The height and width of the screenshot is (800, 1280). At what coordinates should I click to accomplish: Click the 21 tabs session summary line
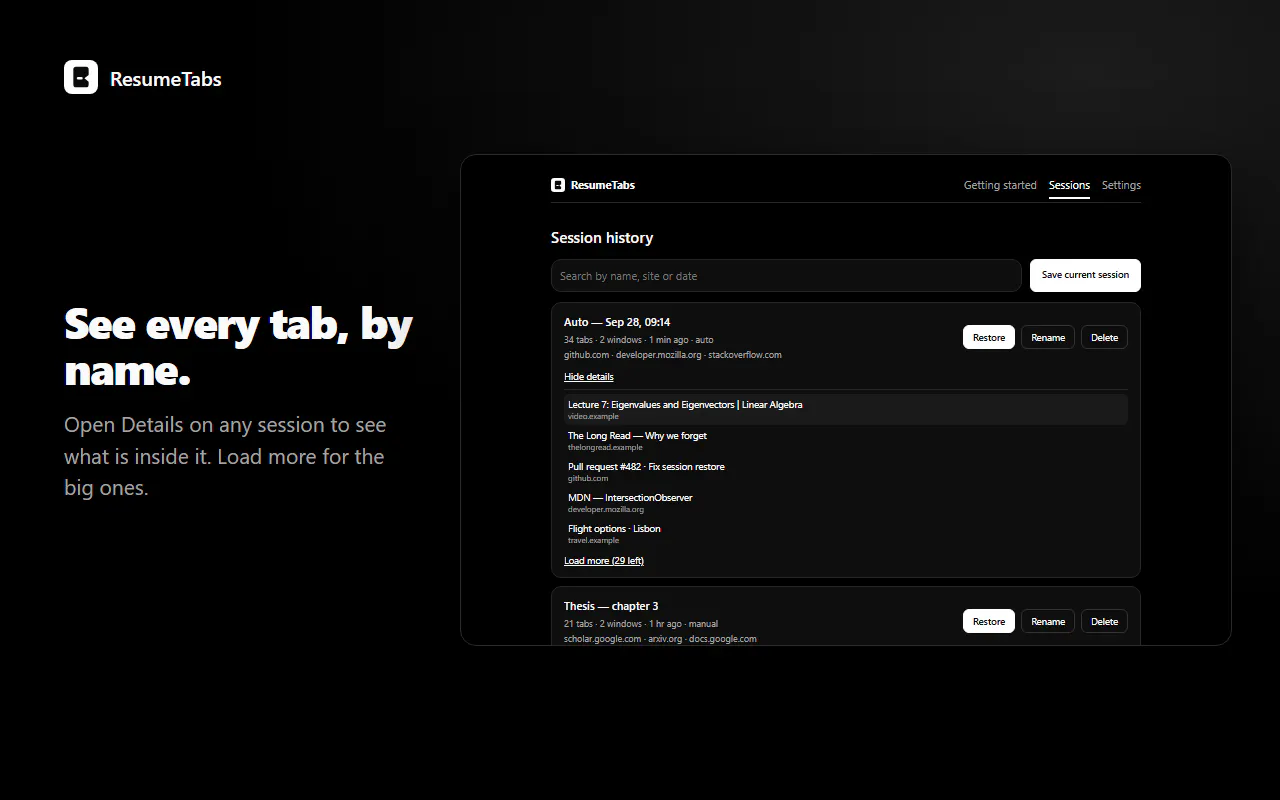point(641,624)
